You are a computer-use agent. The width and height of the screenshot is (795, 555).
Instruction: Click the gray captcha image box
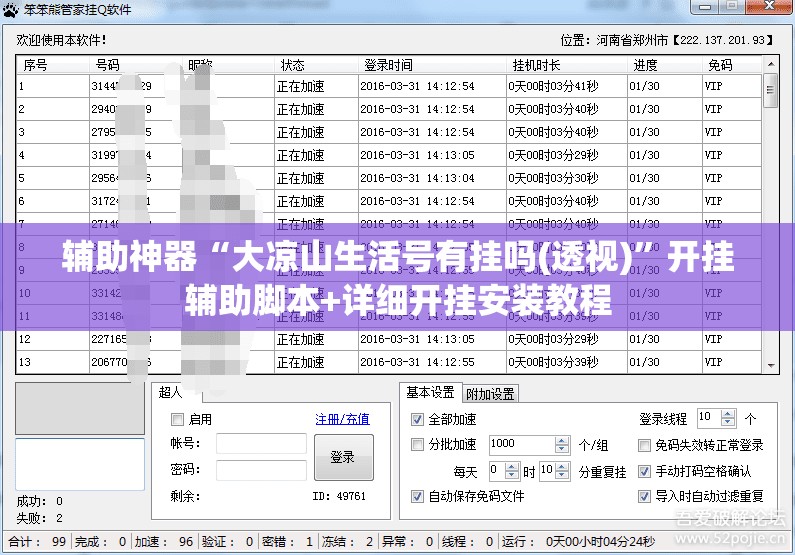click(80, 408)
